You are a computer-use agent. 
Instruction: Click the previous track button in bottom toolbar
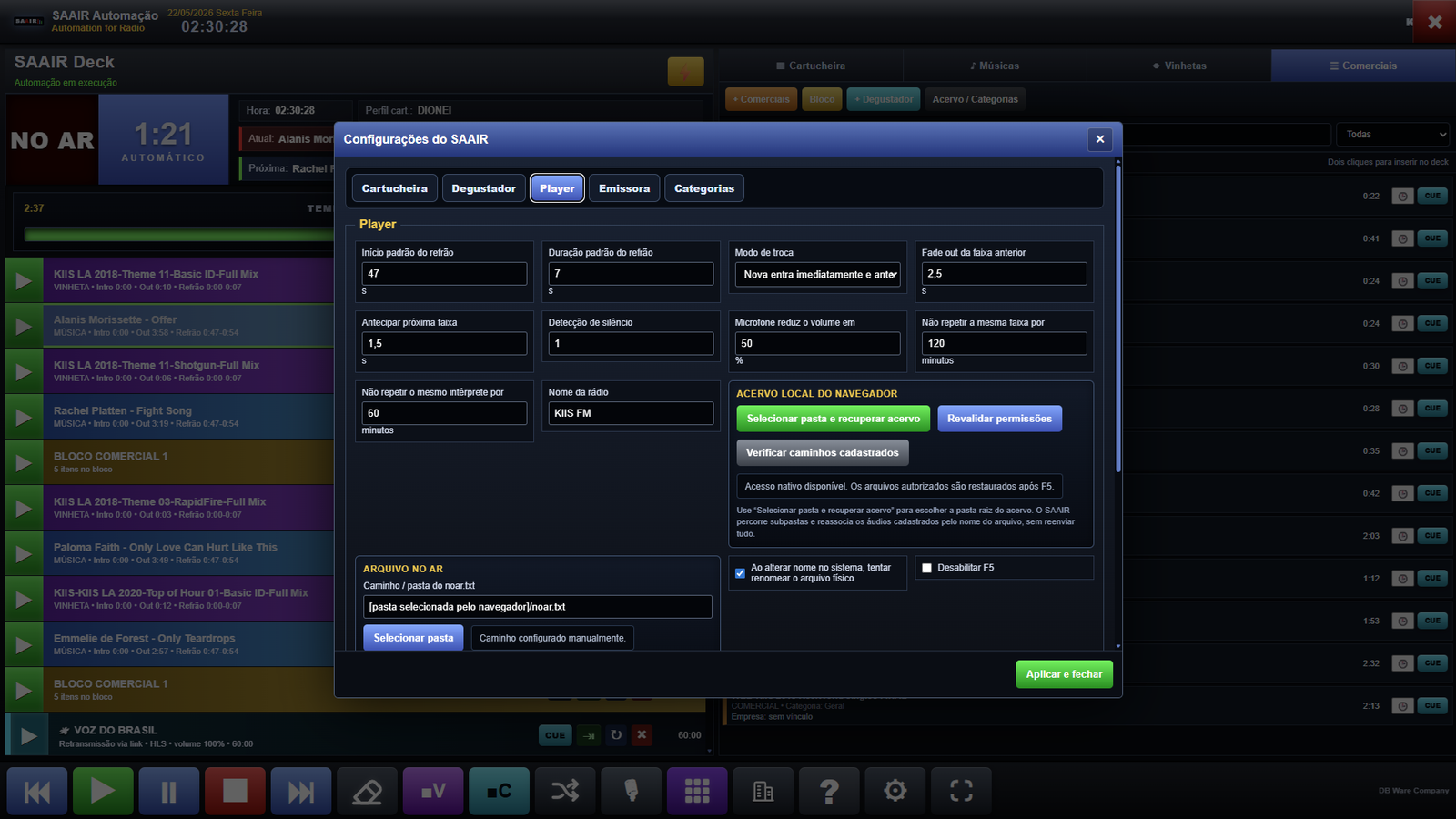(37, 791)
